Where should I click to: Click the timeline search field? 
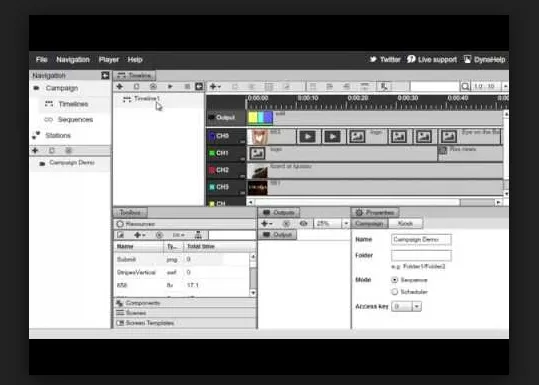click(x=435, y=86)
